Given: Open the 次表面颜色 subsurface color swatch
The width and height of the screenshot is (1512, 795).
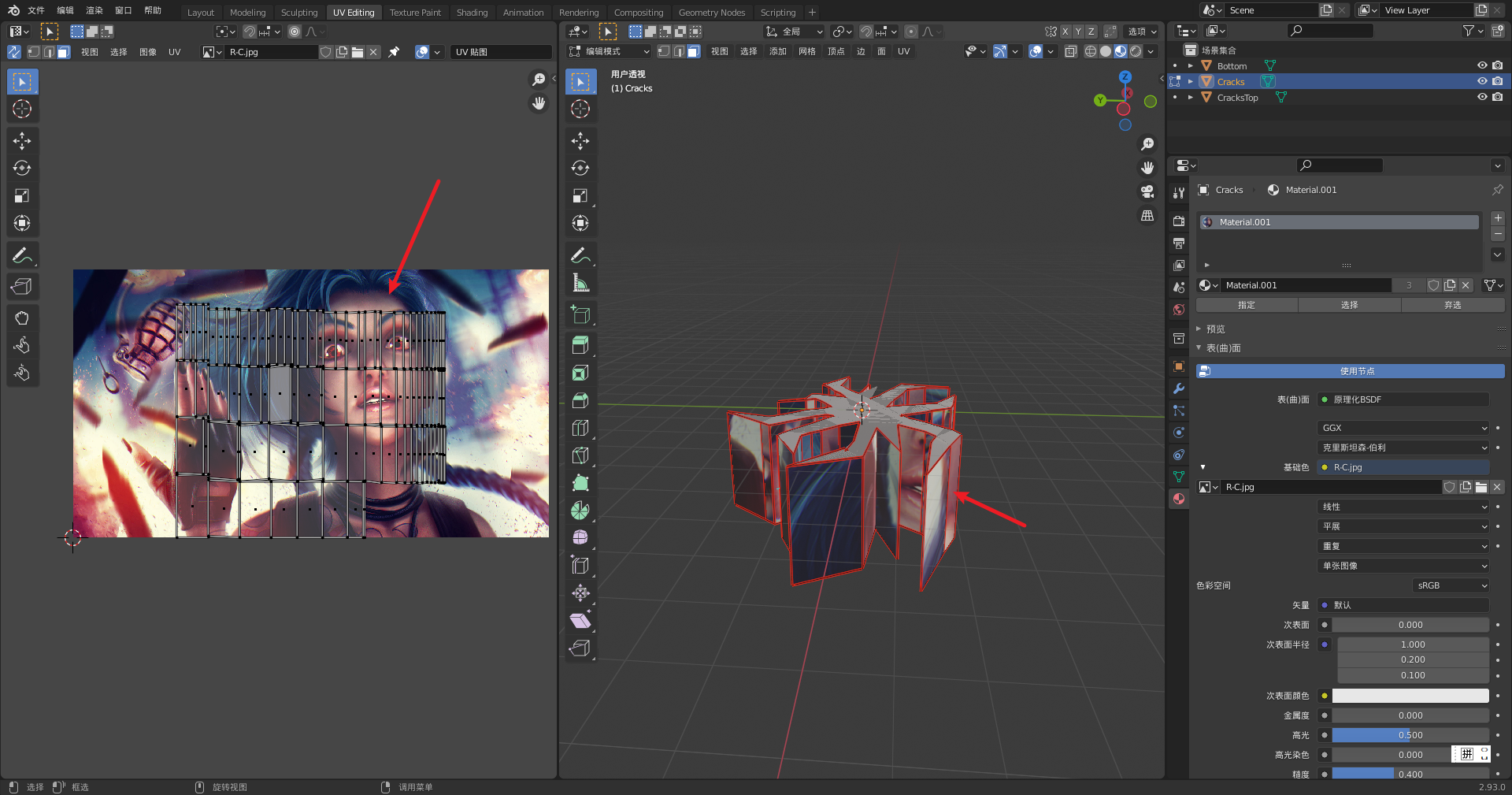Looking at the screenshot, I should (1410, 696).
